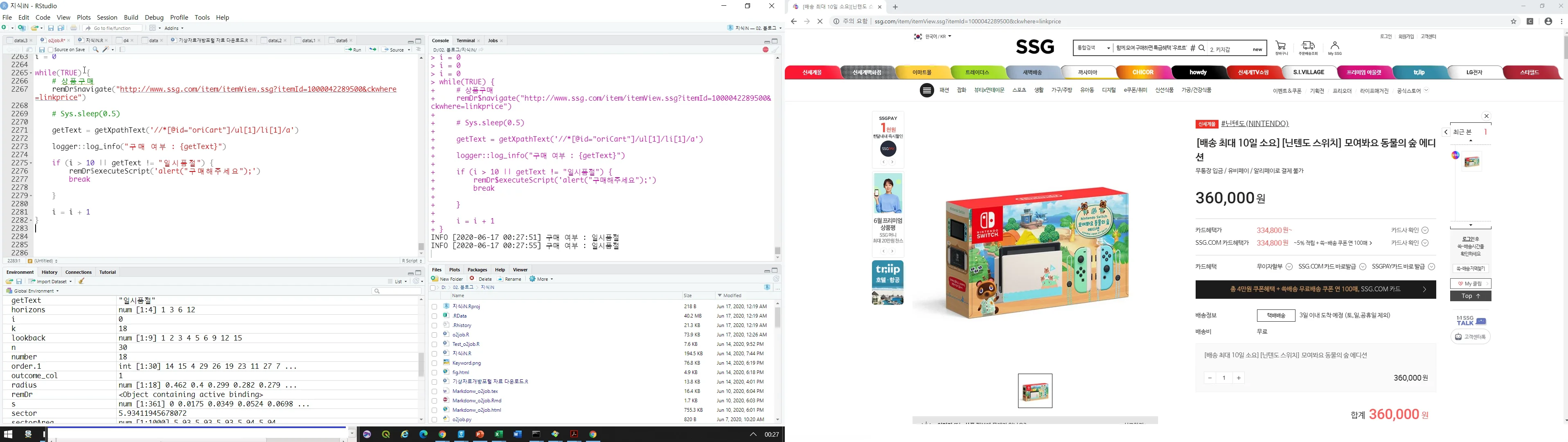The width and height of the screenshot is (1568, 442).
Task: Open the Global Environment dropdown
Action: (x=34, y=291)
